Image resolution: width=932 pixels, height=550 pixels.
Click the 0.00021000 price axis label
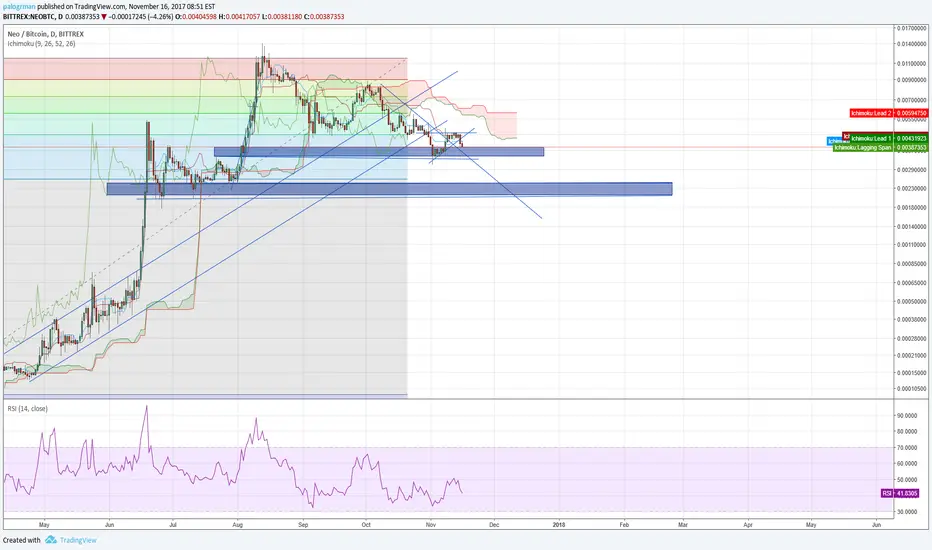(912, 356)
